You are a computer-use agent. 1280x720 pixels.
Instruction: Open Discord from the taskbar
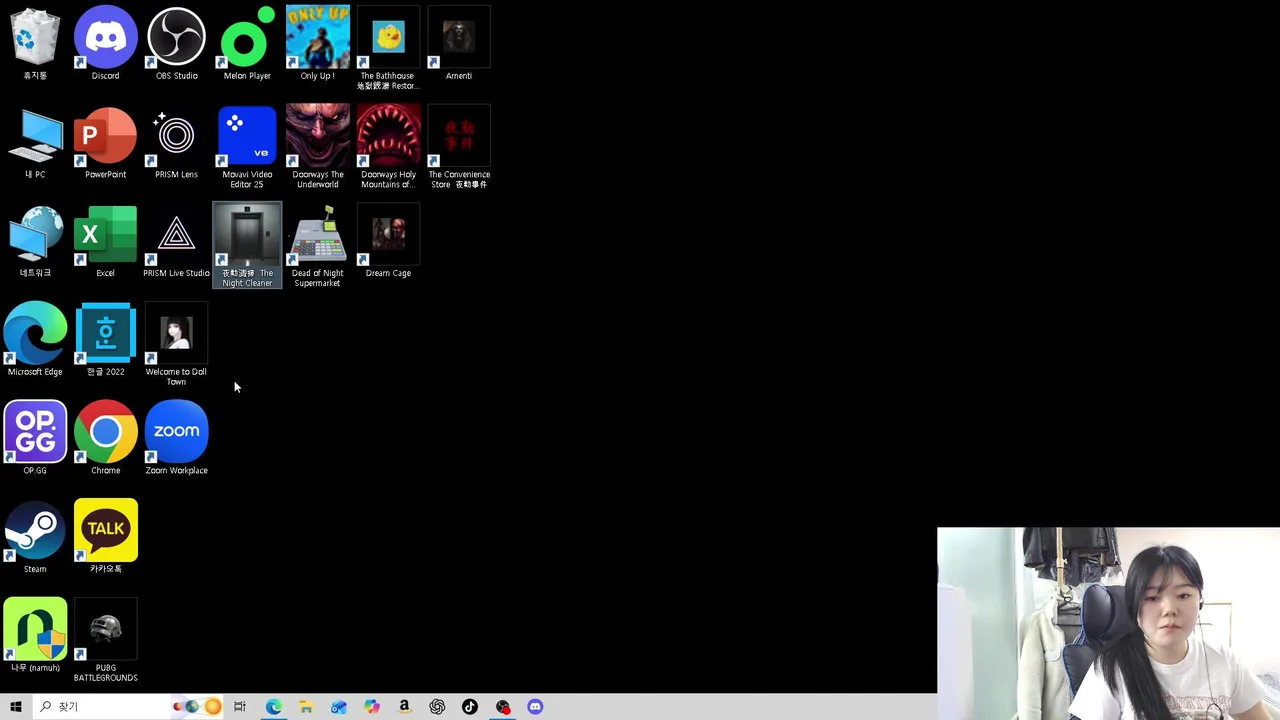[x=535, y=707]
